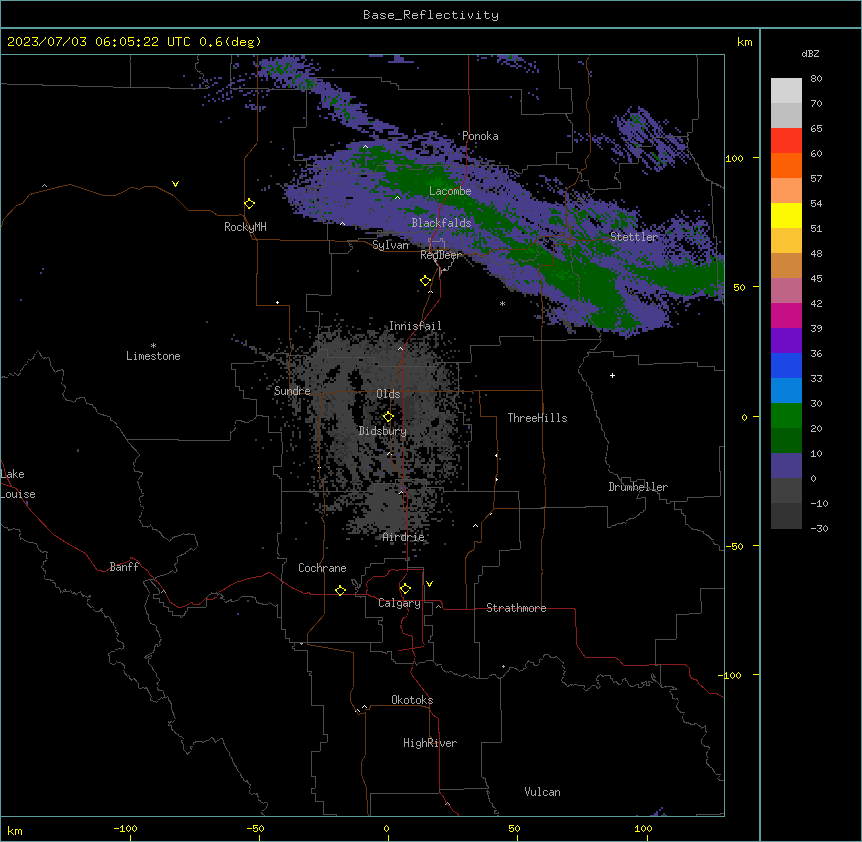The height and width of the screenshot is (842, 862).
Task: Select the indigo 10–0 dBZ legend swatch
Action: [x=786, y=466]
